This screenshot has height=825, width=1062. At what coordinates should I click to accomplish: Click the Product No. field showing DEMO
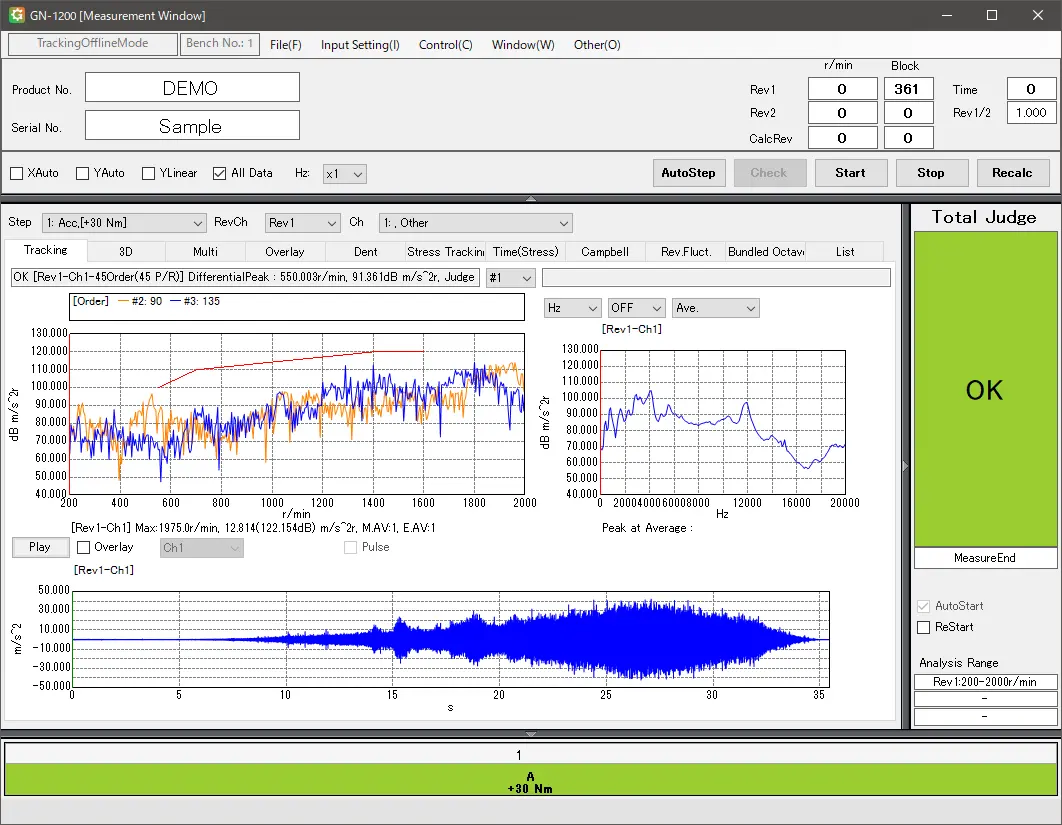[x=192, y=88]
